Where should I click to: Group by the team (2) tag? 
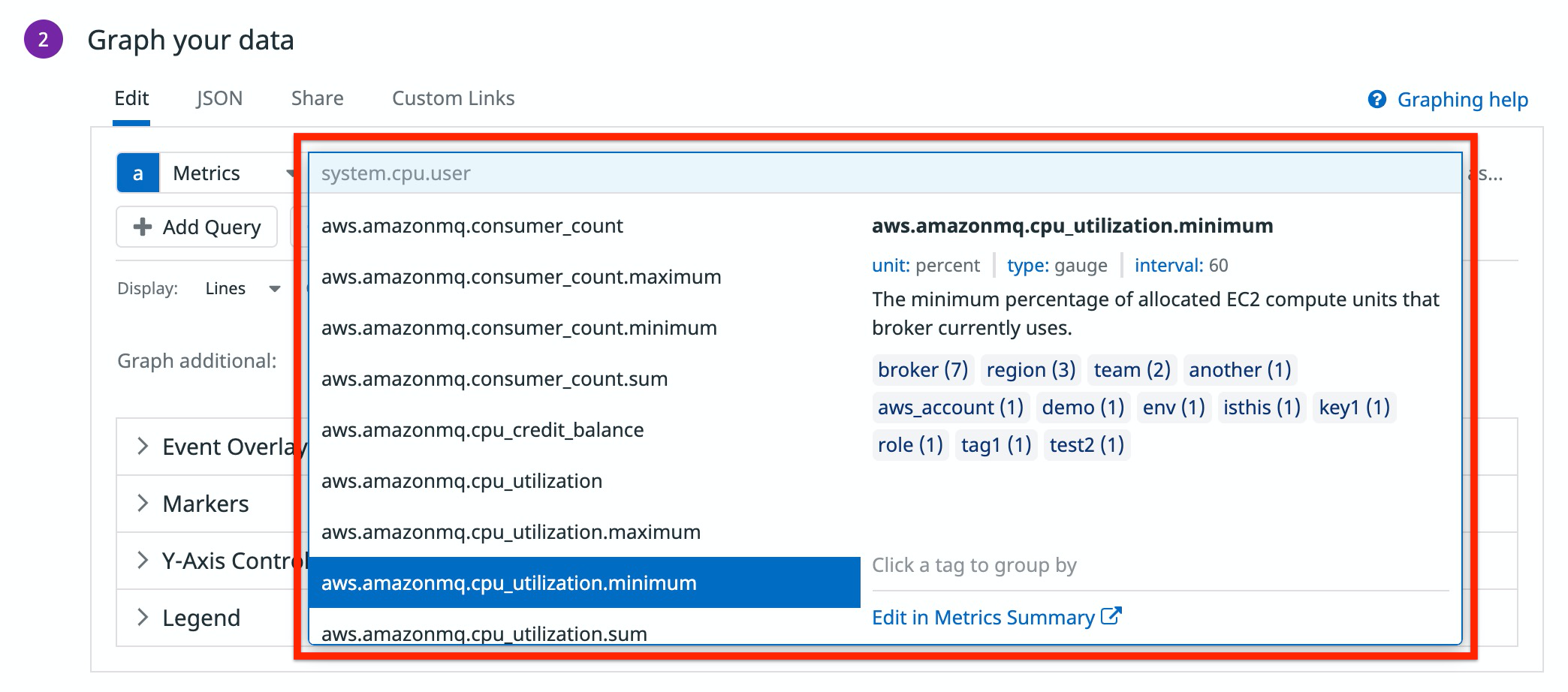[1132, 369]
